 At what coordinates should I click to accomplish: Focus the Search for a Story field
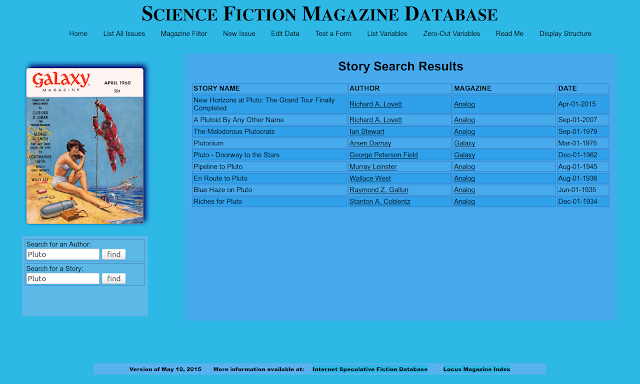point(62,278)
